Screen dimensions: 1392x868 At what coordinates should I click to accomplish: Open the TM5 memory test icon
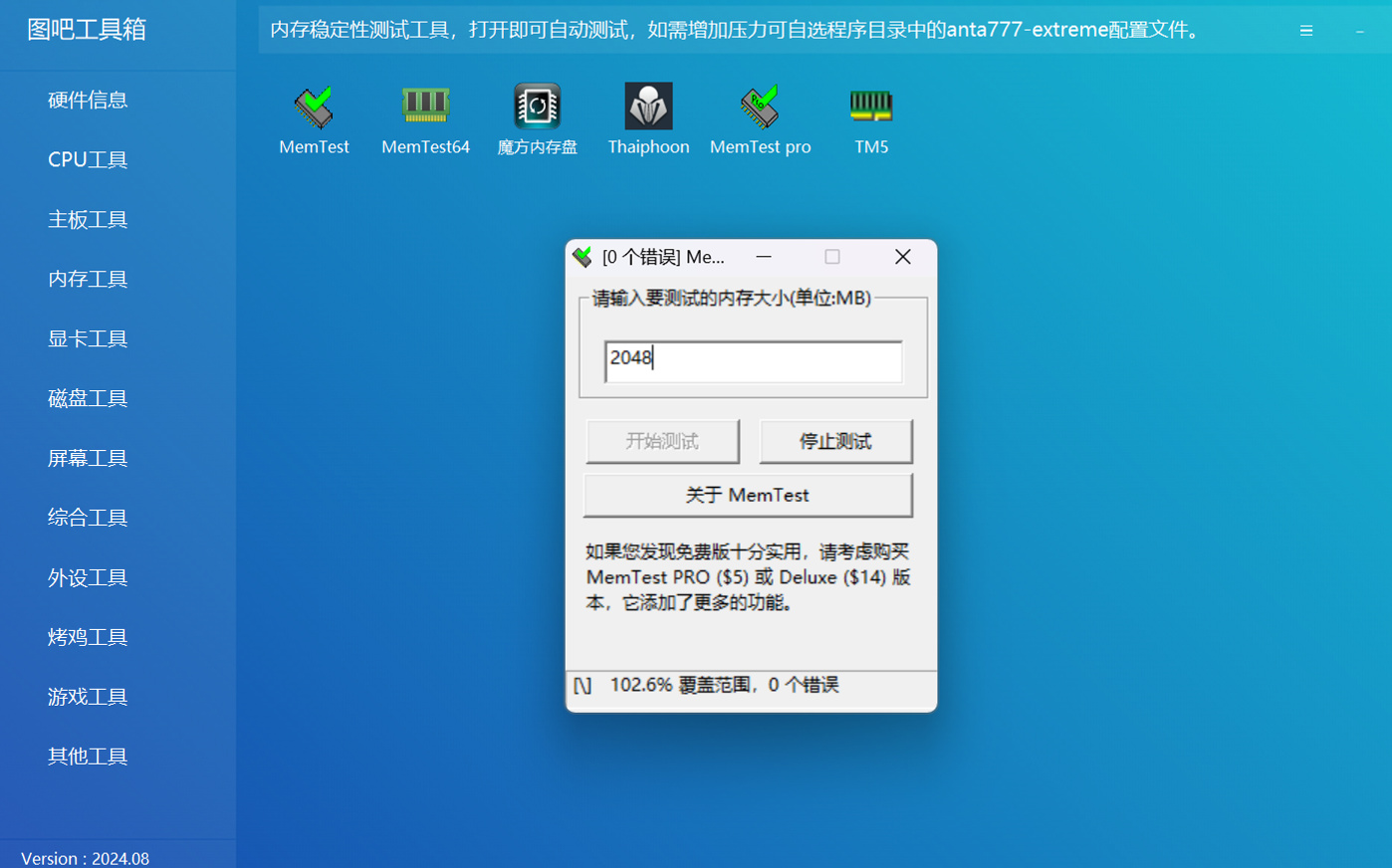point(871,108)
